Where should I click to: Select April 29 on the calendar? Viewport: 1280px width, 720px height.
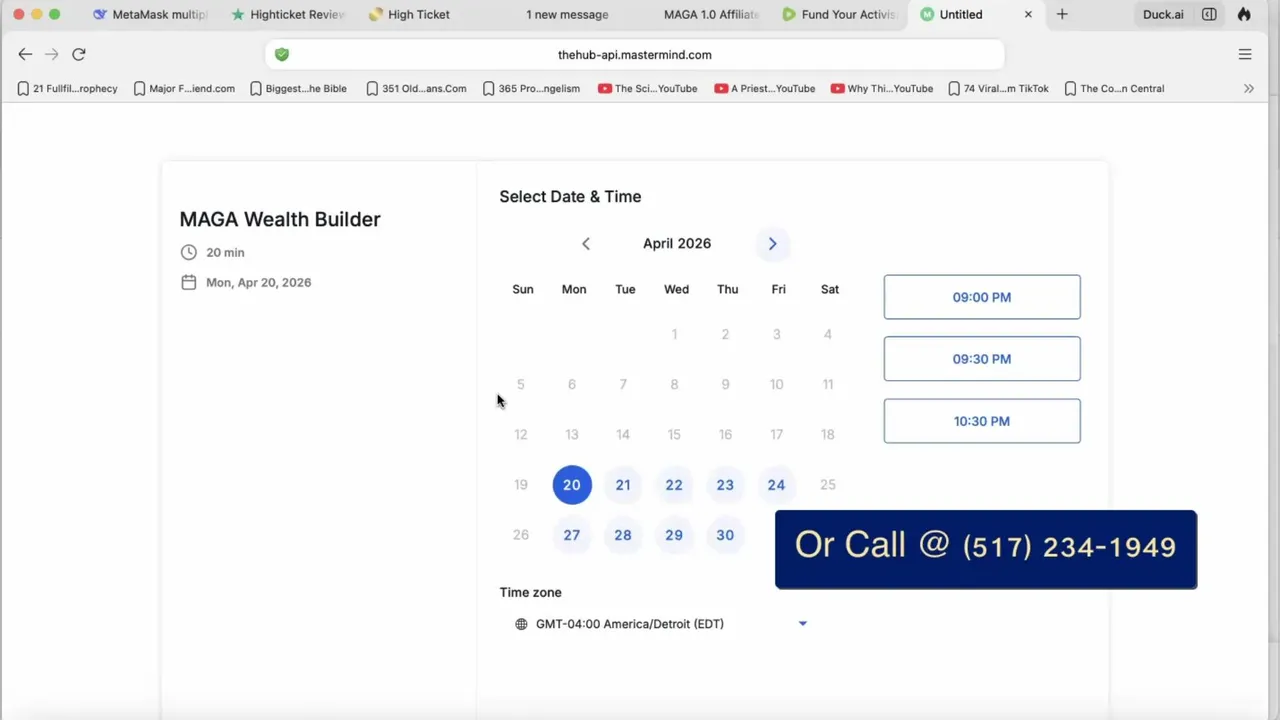674,535
